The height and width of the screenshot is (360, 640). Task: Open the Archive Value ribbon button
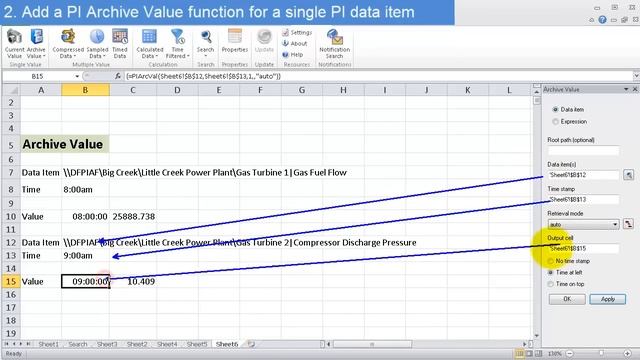point(36,44)
